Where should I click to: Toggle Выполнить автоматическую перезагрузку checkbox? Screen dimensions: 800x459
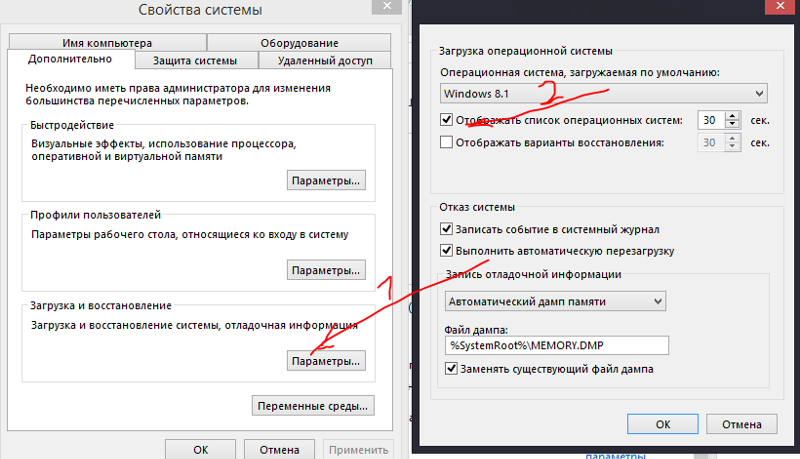point(446,250)
